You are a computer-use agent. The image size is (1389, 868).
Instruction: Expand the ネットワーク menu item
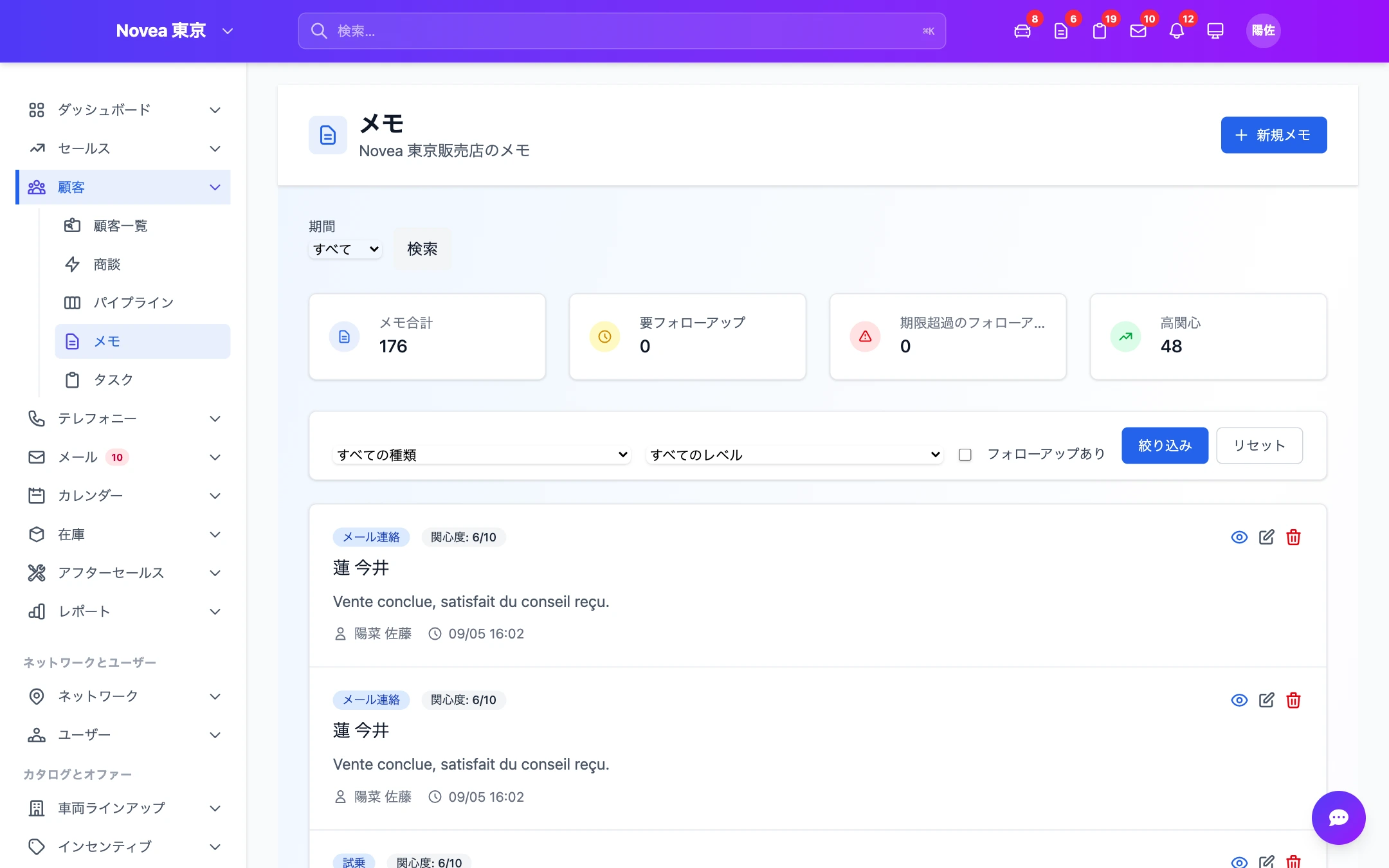(123, 696)
